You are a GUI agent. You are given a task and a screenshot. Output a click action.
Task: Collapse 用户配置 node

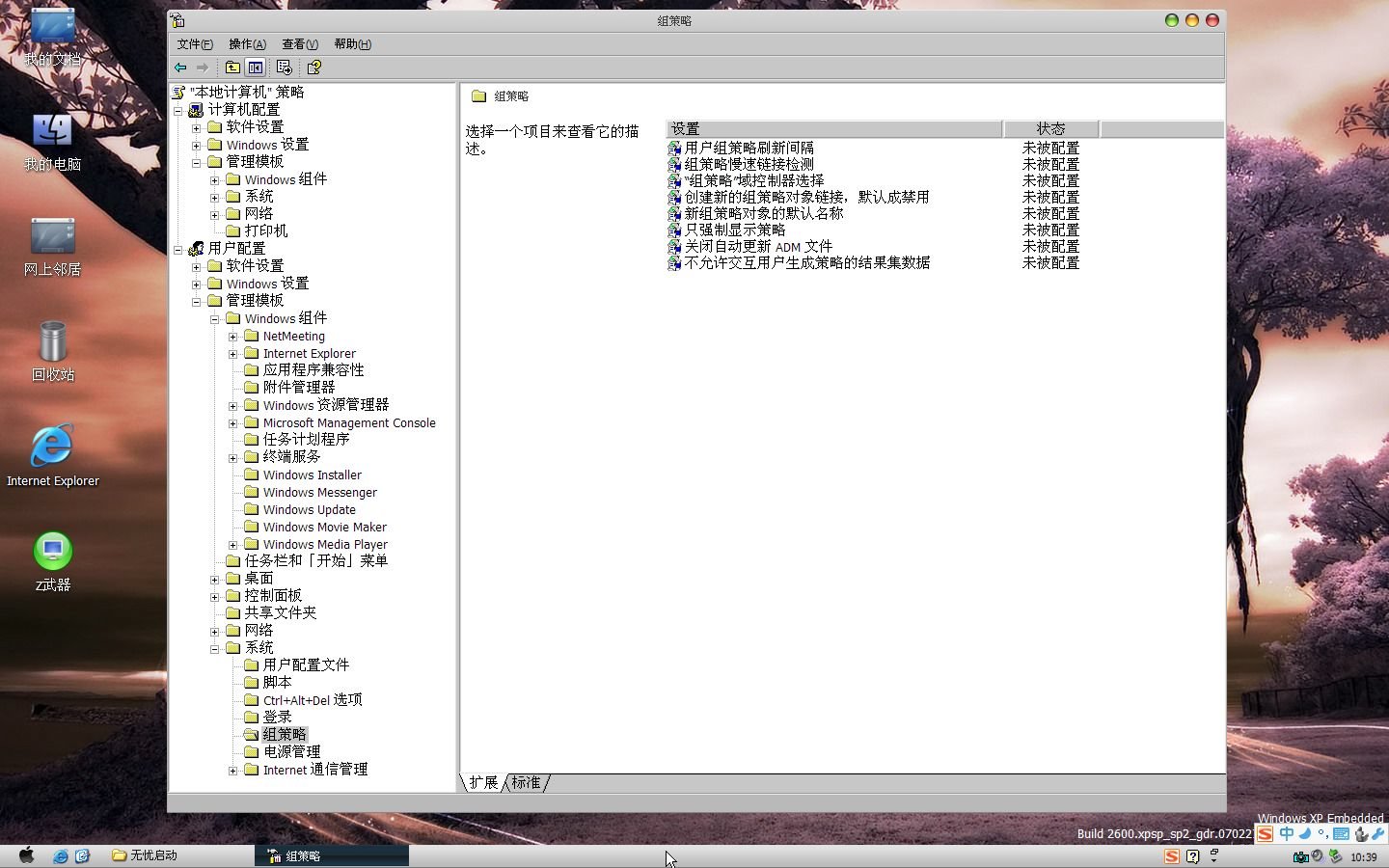coord(178,250)
